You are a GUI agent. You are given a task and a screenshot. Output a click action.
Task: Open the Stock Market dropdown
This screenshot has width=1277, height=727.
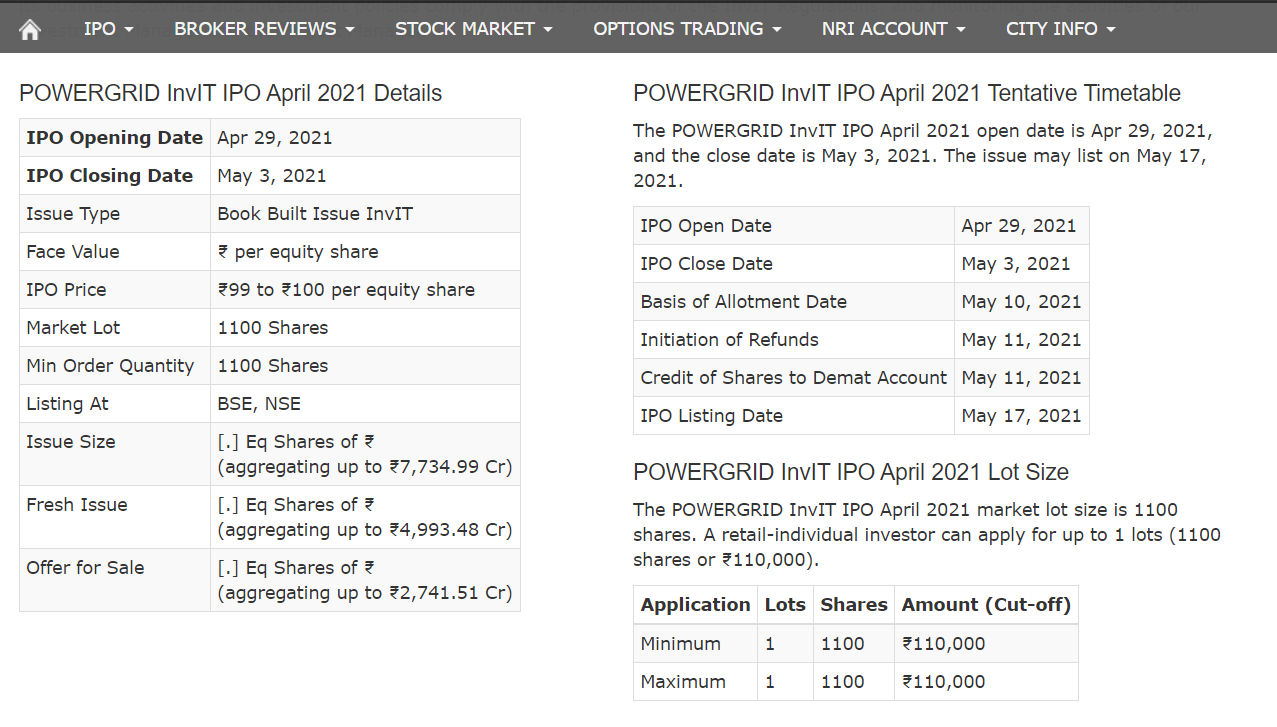[474, 29]
